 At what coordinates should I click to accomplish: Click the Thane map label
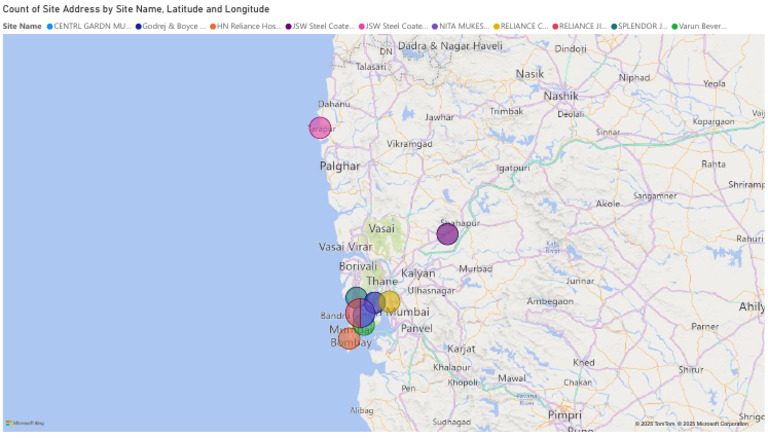(382, 281)
